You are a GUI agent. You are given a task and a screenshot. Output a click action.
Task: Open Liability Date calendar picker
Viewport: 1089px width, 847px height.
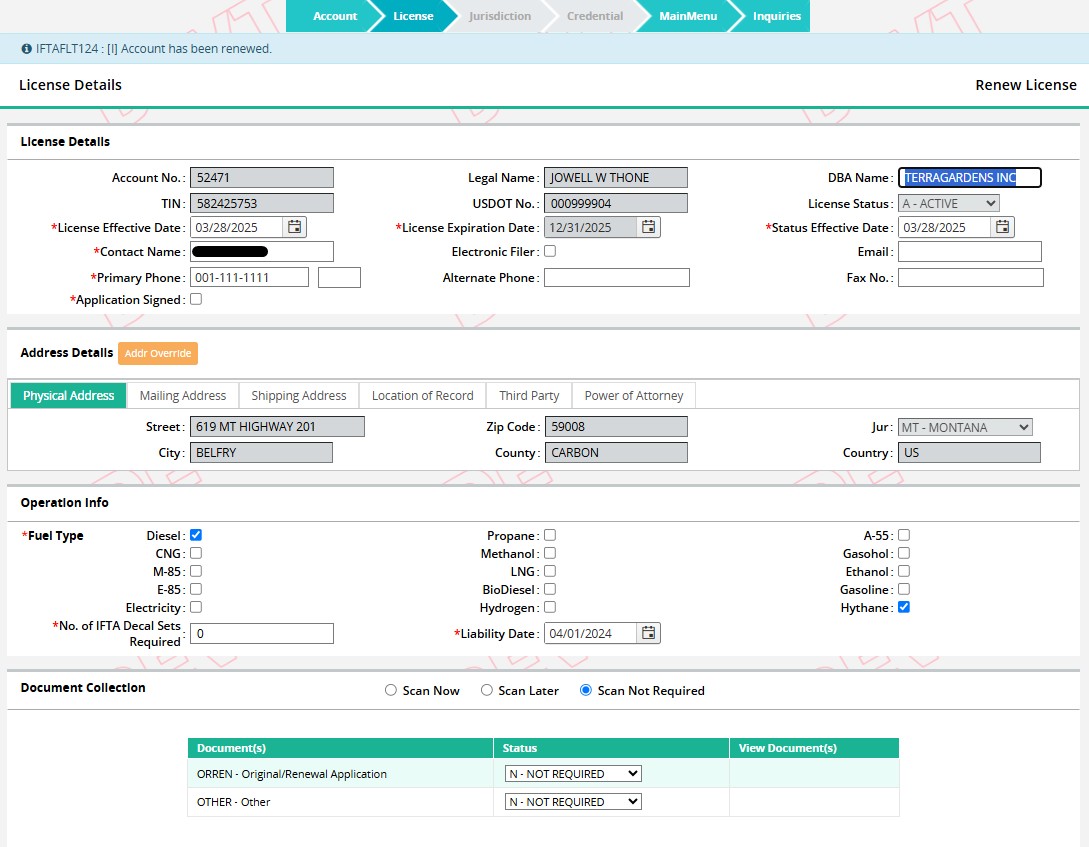pos(649,633)
